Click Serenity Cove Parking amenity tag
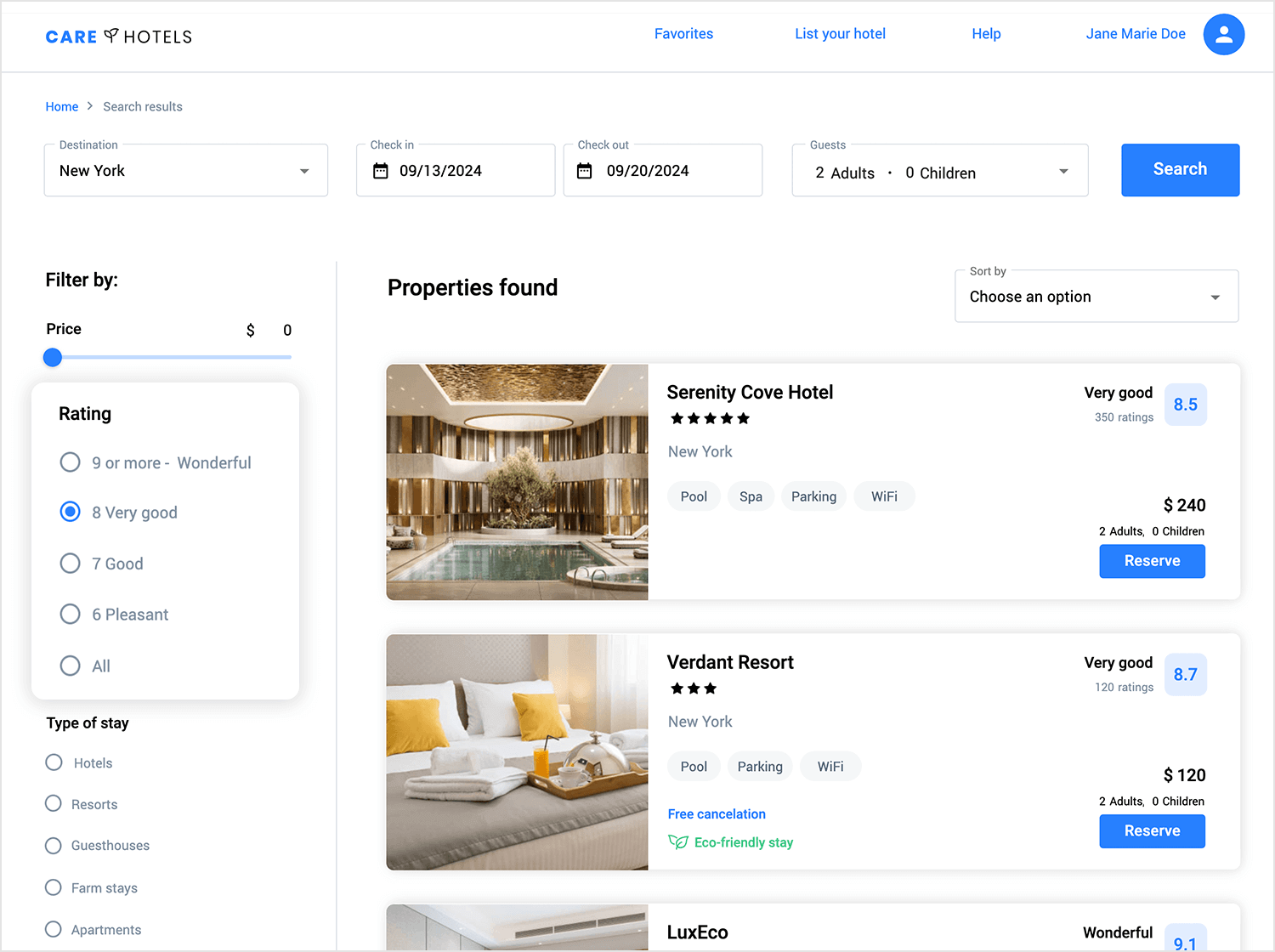Viewport: 1275px width, 952px height. point(813,496)
